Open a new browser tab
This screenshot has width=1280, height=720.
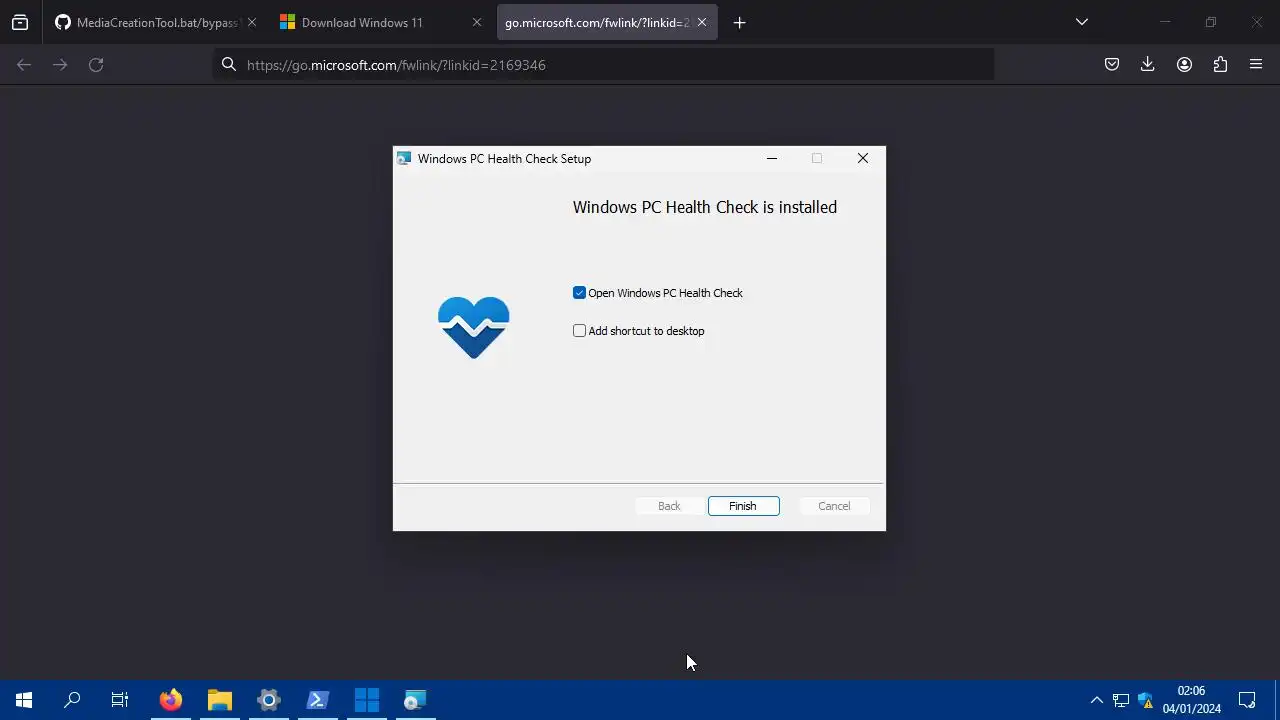[x=739, y=22]
